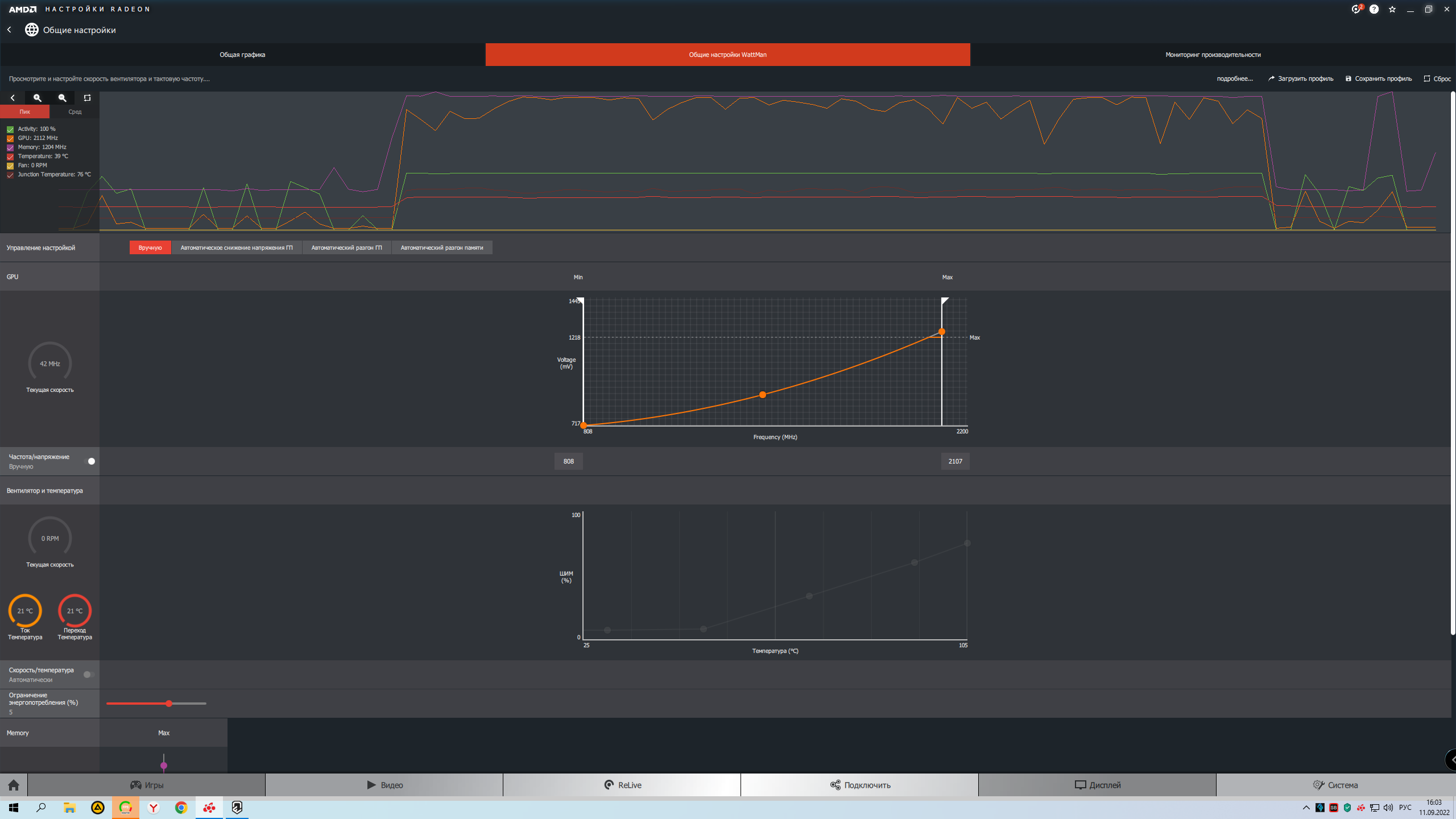Screen dimensions: 1456x819
Task: Switch to the Сред graph tab
Action: (75, 112)
